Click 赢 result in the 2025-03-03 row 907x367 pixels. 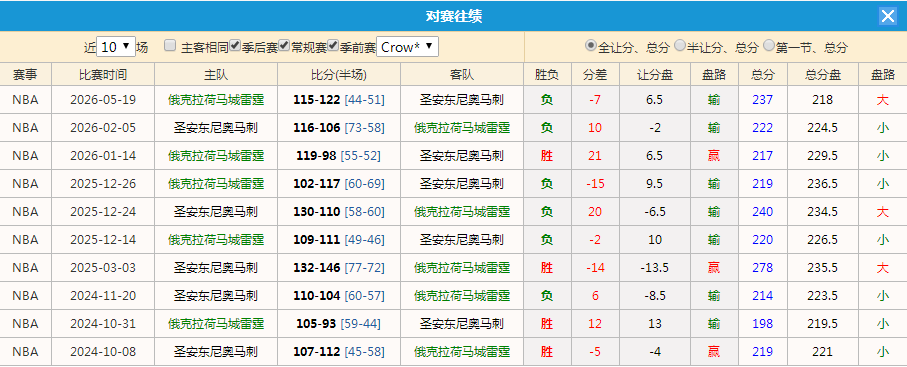tap(714, 268)
